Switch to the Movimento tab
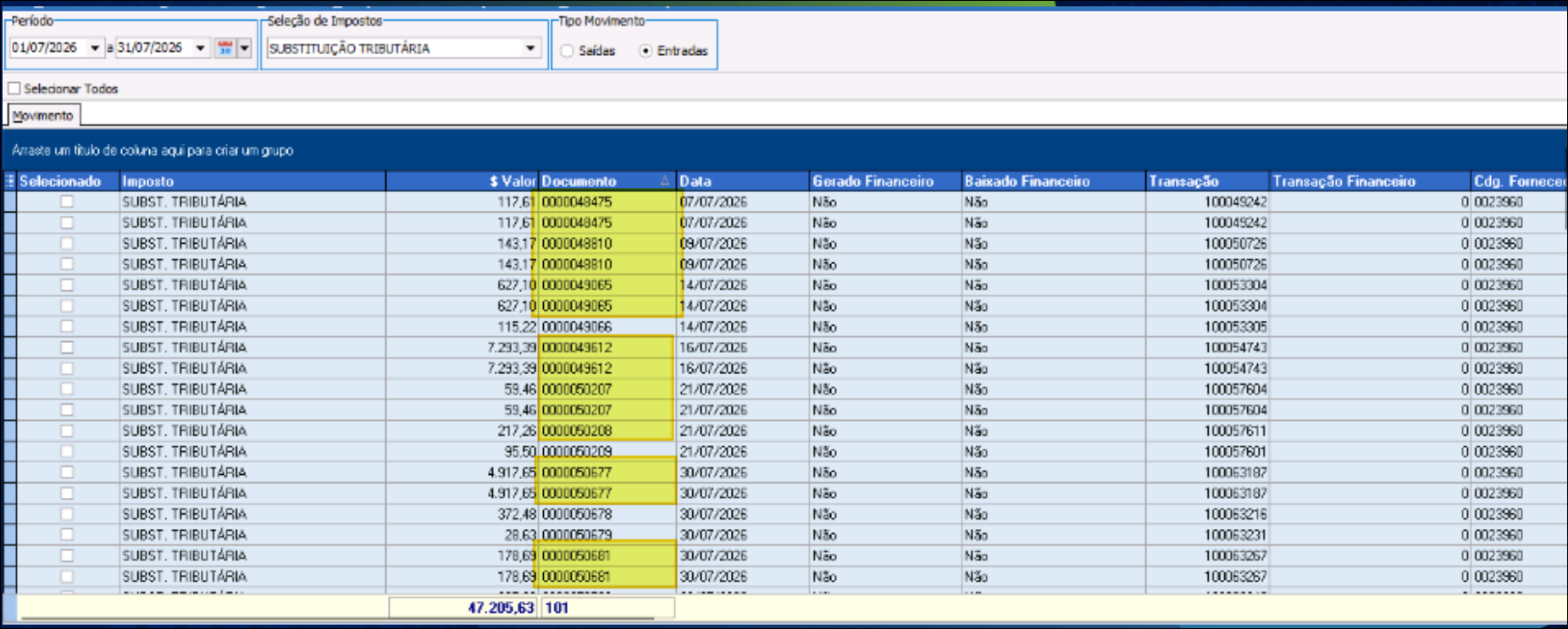The image size is (1568, 629). pyautogui.click(x=43, y=115)
